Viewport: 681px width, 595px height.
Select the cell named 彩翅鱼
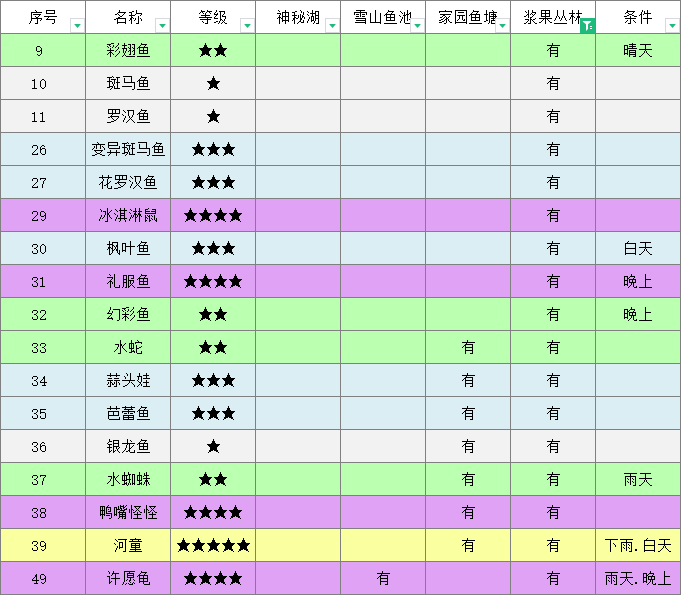128,50
